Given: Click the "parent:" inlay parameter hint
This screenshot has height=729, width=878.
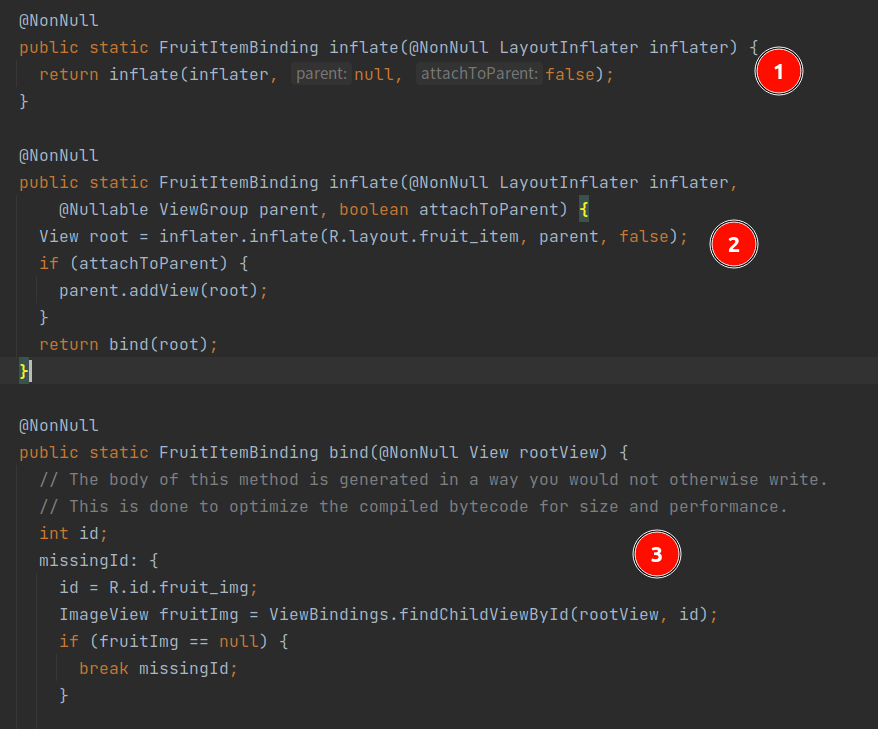Looking at the screenshot, I should point(321,73).
